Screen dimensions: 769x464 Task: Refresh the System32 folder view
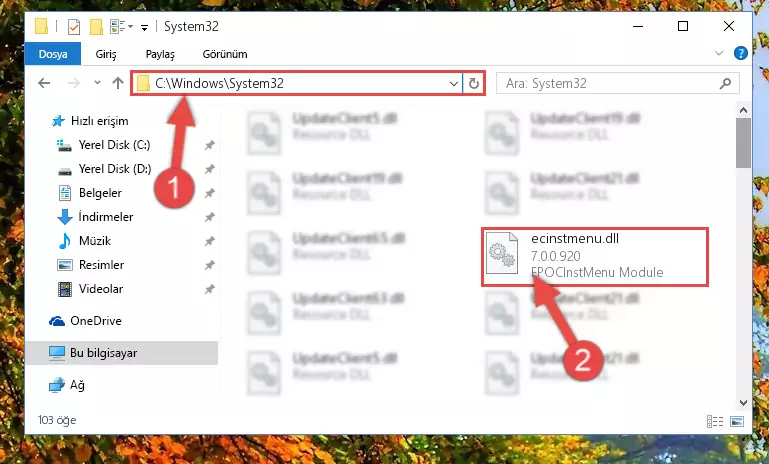click(x=473, y=83)
